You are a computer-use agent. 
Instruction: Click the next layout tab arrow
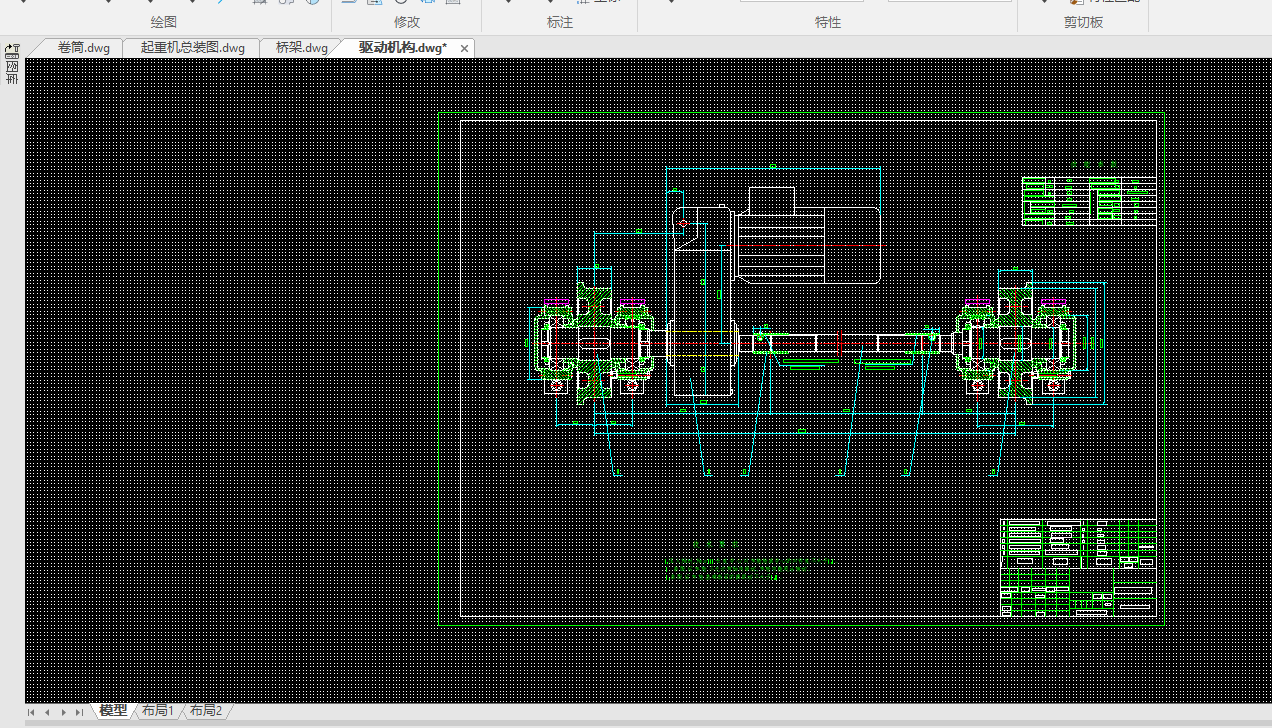[x=63, y=712]
